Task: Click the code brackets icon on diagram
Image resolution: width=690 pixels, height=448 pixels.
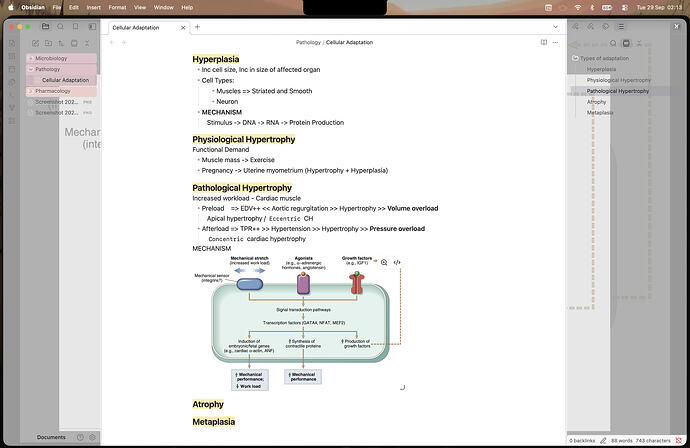Action: [x=397, y=262]
